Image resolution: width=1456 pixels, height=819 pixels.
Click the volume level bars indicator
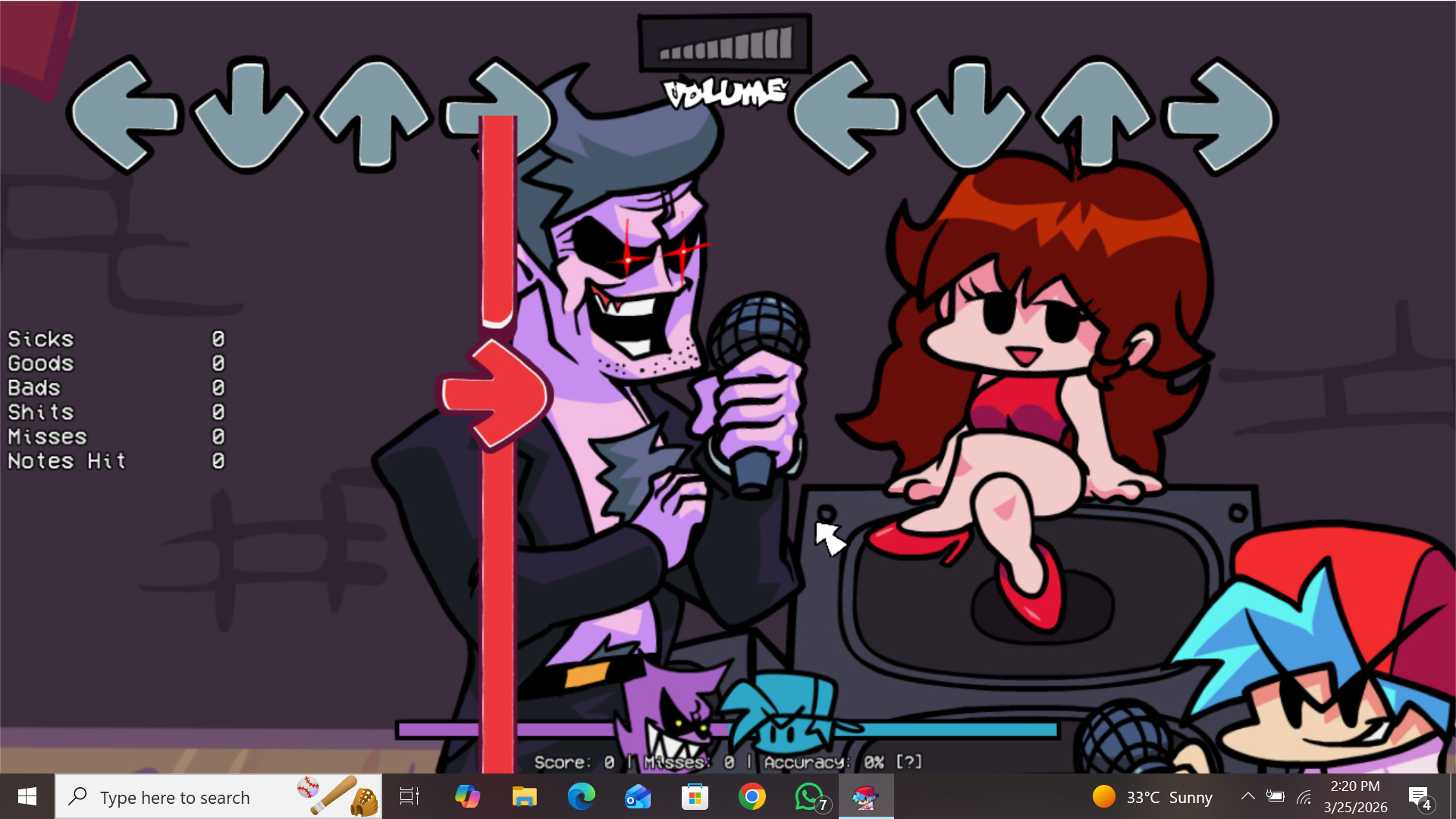[726, 44]
